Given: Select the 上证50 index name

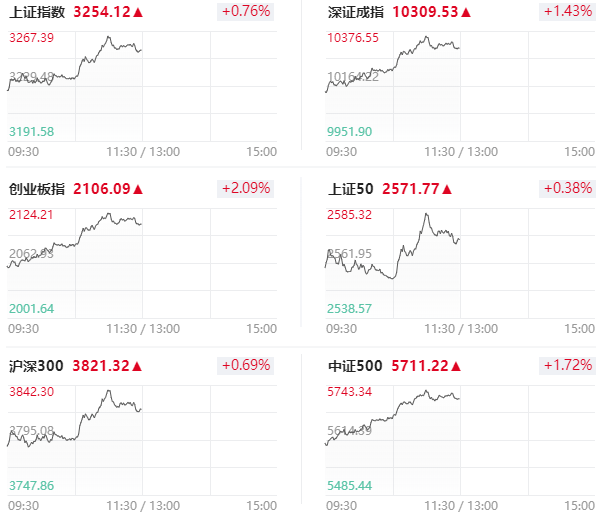Looking at the screenshot, I should click(350, 189).
